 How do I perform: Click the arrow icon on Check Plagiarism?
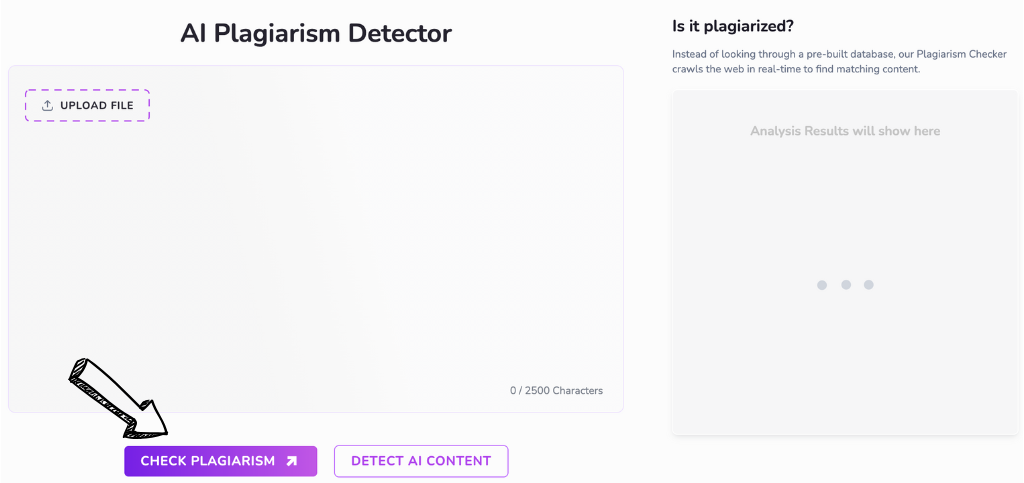[x=291, y=461]
